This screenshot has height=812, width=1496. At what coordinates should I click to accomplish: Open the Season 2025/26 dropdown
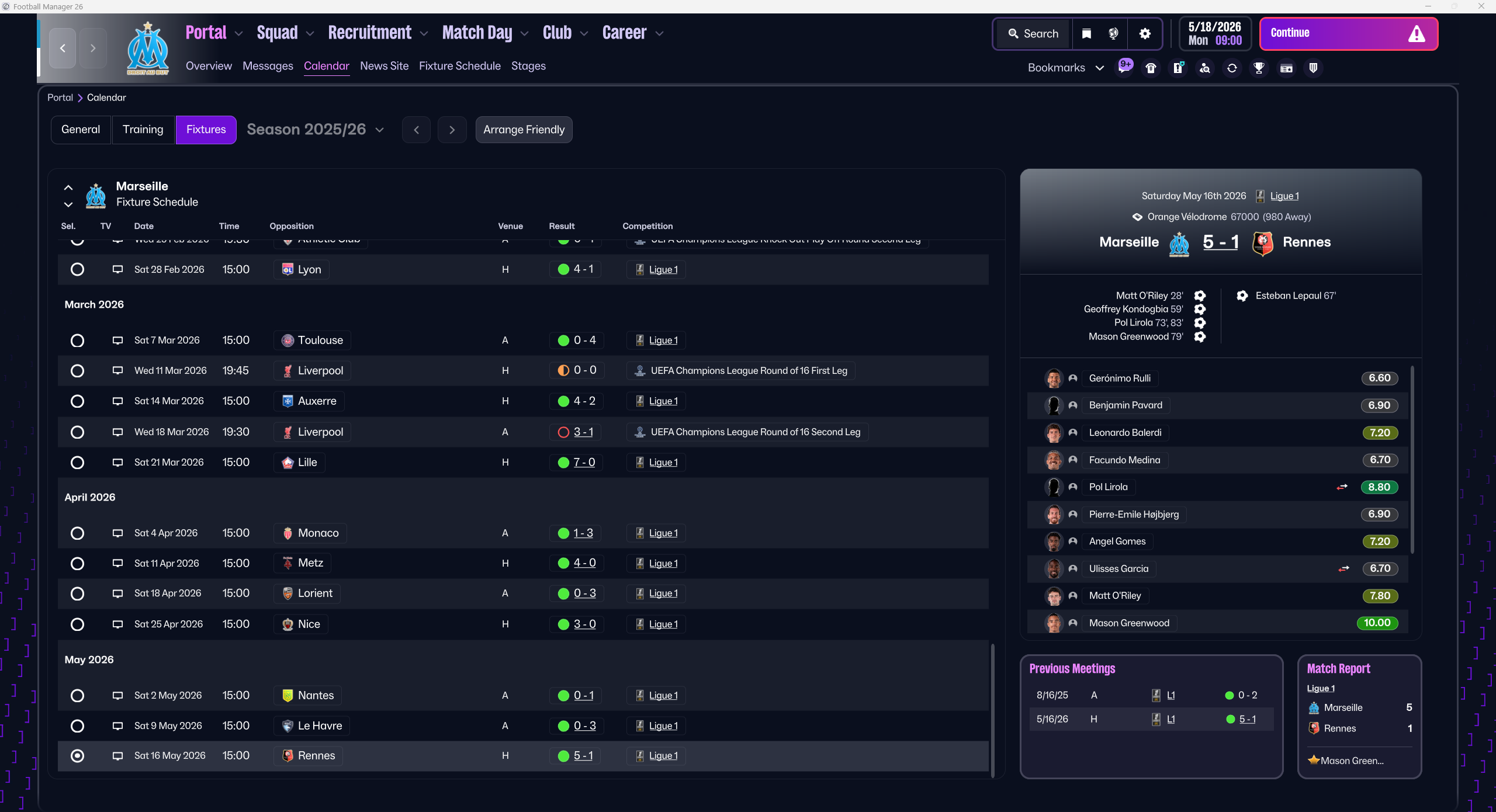[x=315, y=130]
